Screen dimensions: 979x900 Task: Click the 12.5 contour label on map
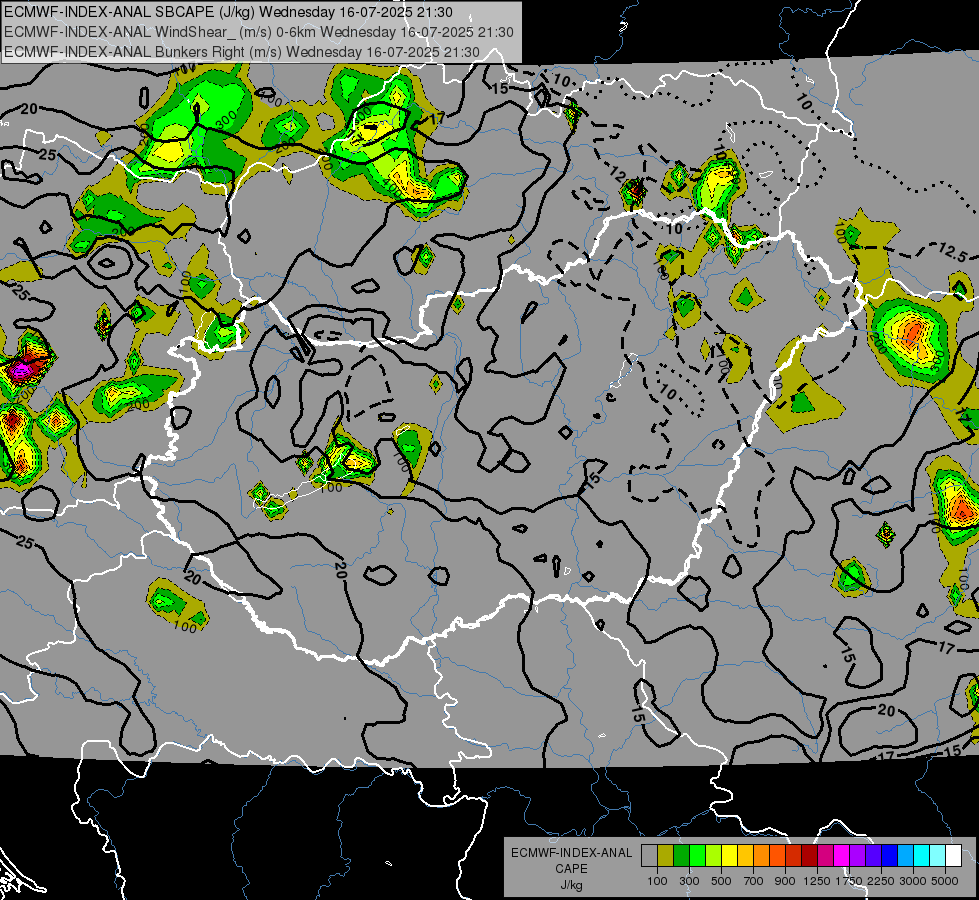point(953,252)
